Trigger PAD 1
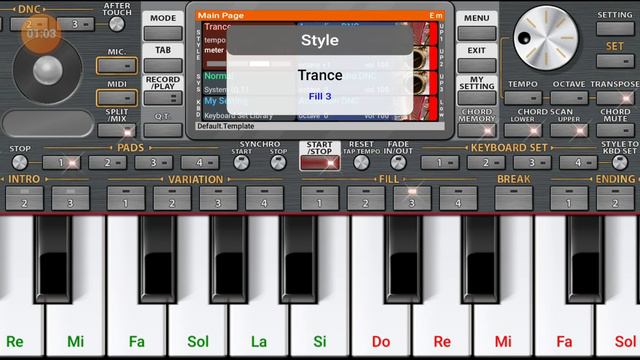The width and height of the screenshot is (640, 360). tap(61, 162)
